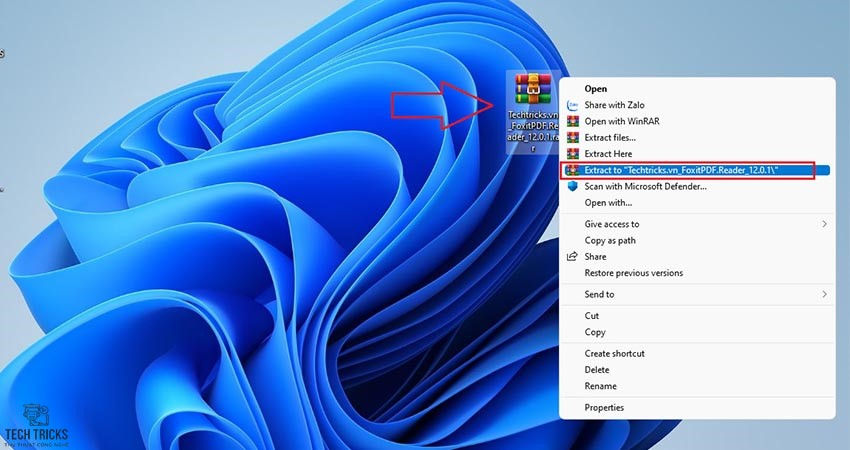The image size is (850, 450).
Task: Click the WinRAR icon next to Open with WinRAR
Action: coord(572,121)
